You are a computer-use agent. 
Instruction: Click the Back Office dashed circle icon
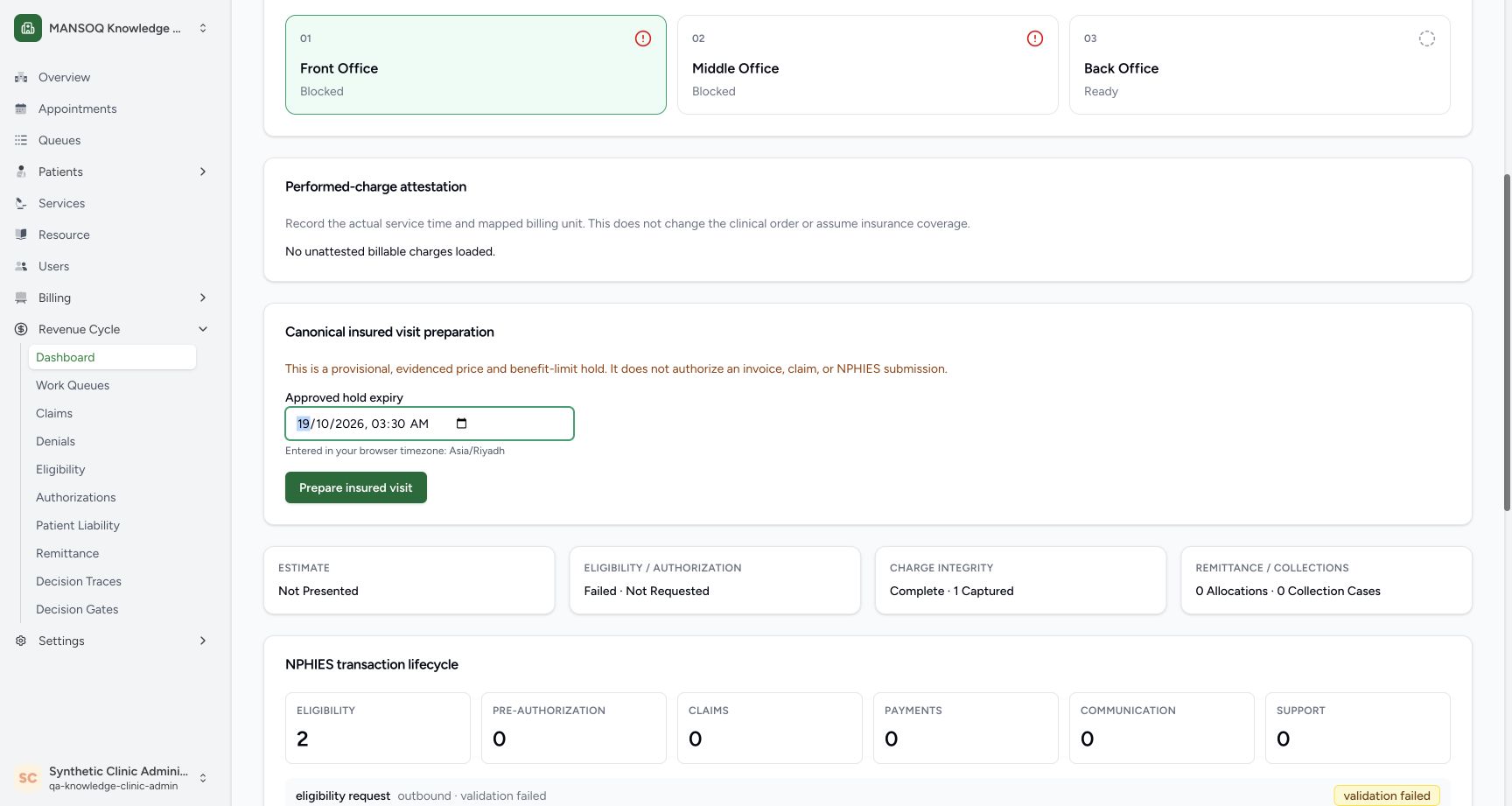(x=1427, y=39)
